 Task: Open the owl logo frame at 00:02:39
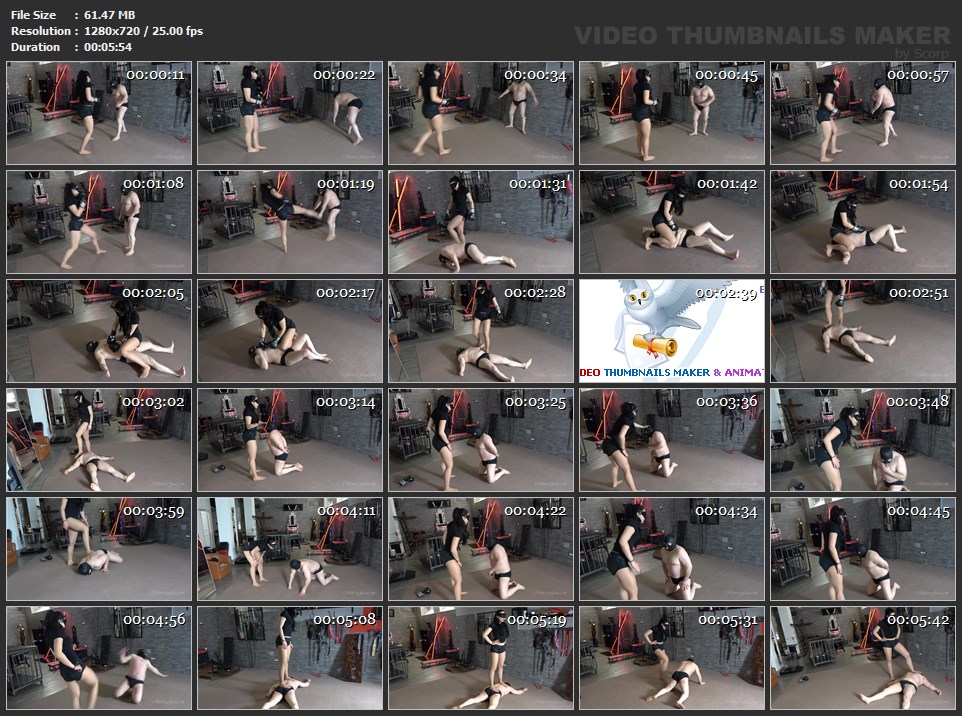[x=672, y=331]
